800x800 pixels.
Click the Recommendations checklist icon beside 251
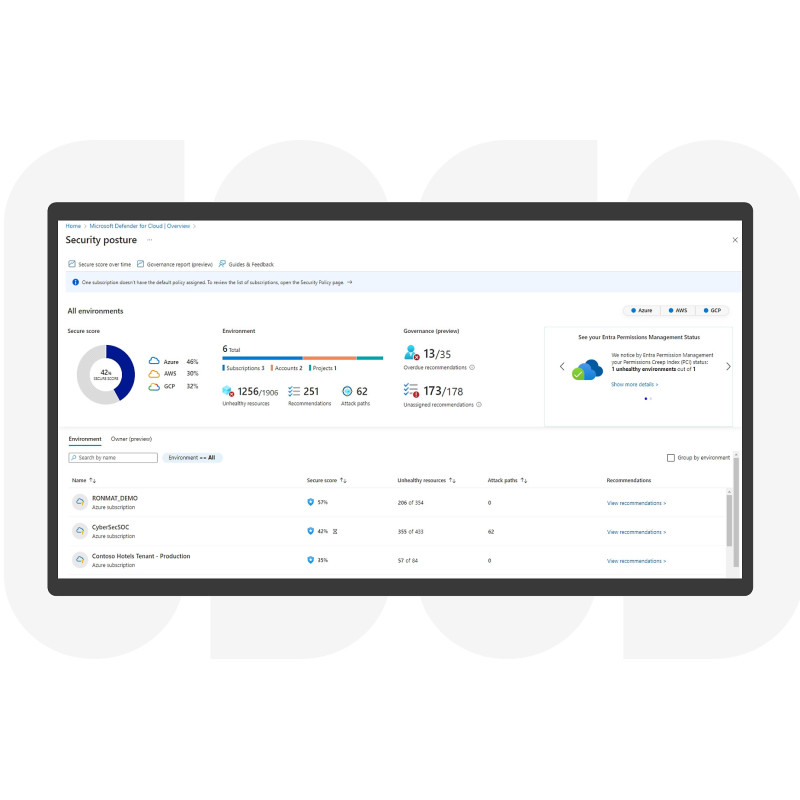[x=294, y=391]
